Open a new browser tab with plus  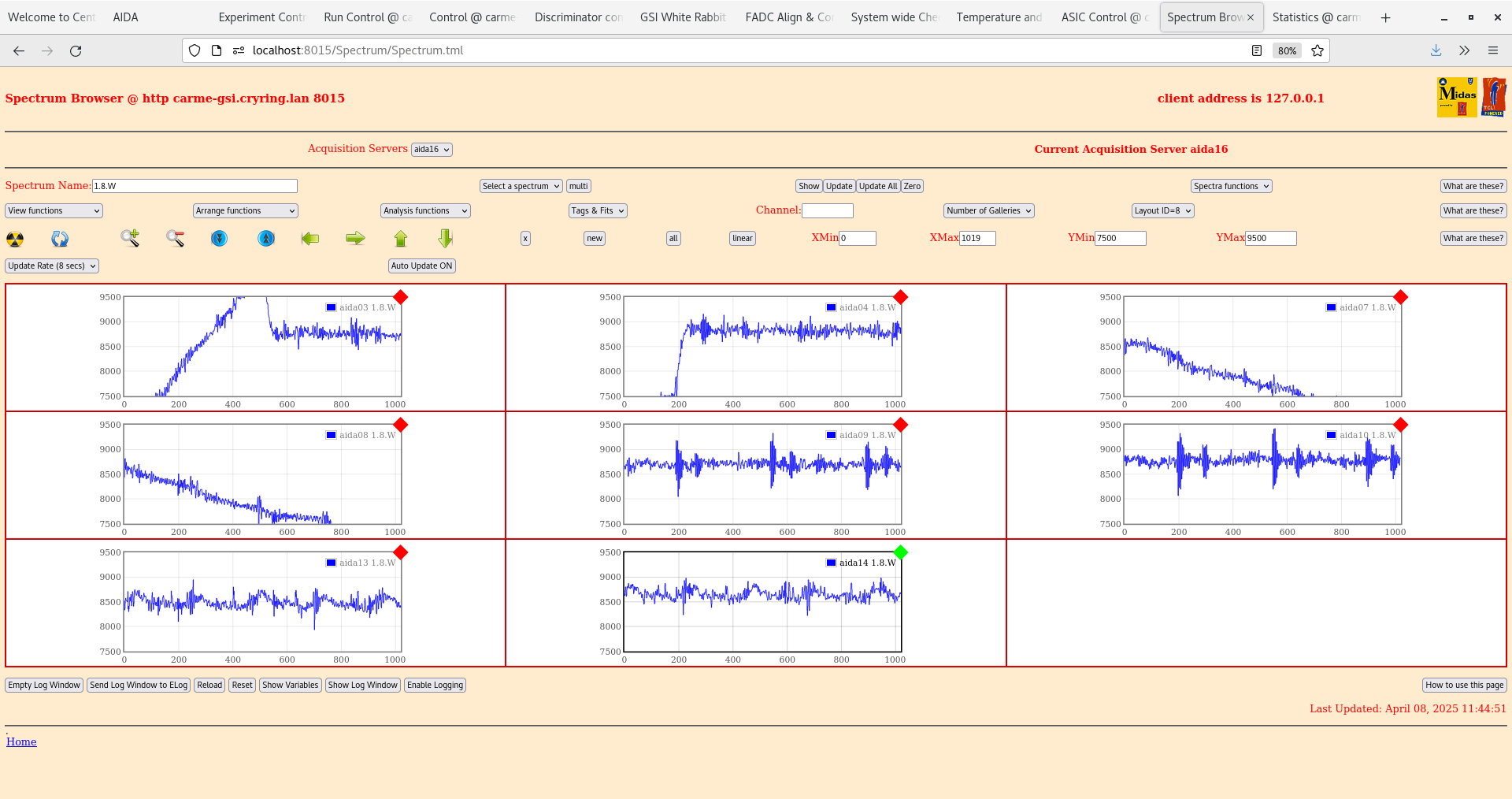click(1385, 17)
